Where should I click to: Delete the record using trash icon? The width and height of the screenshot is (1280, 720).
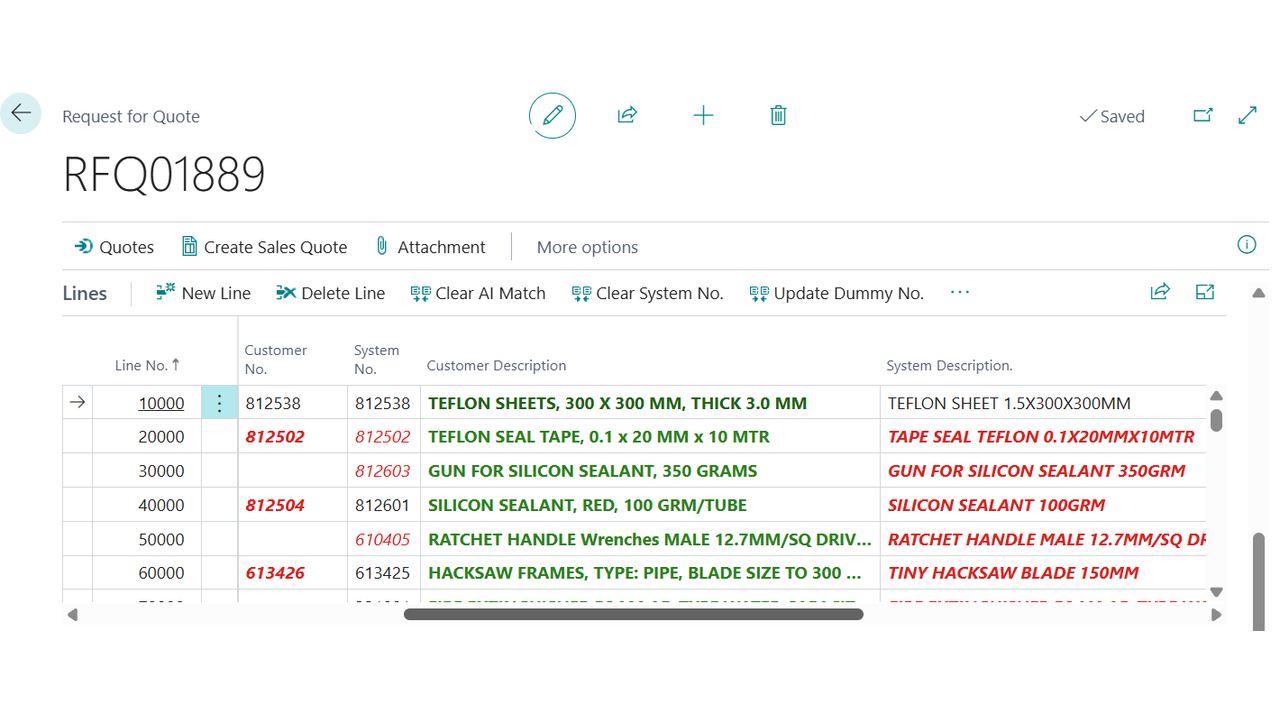pos(778,116)
